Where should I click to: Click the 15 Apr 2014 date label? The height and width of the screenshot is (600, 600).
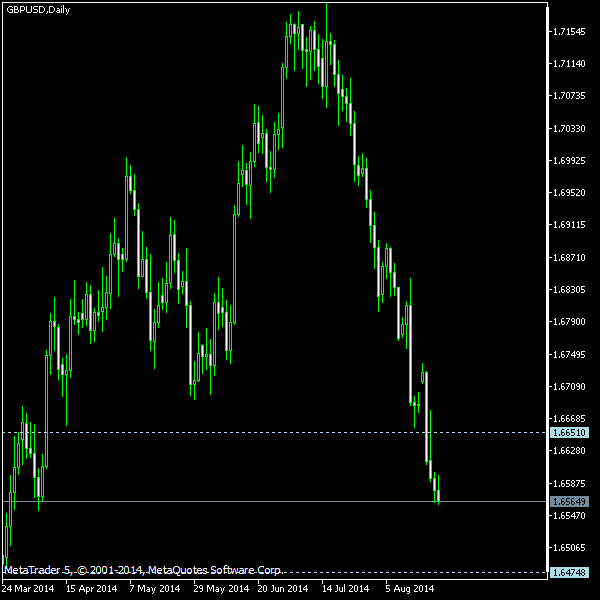[91, 589]
